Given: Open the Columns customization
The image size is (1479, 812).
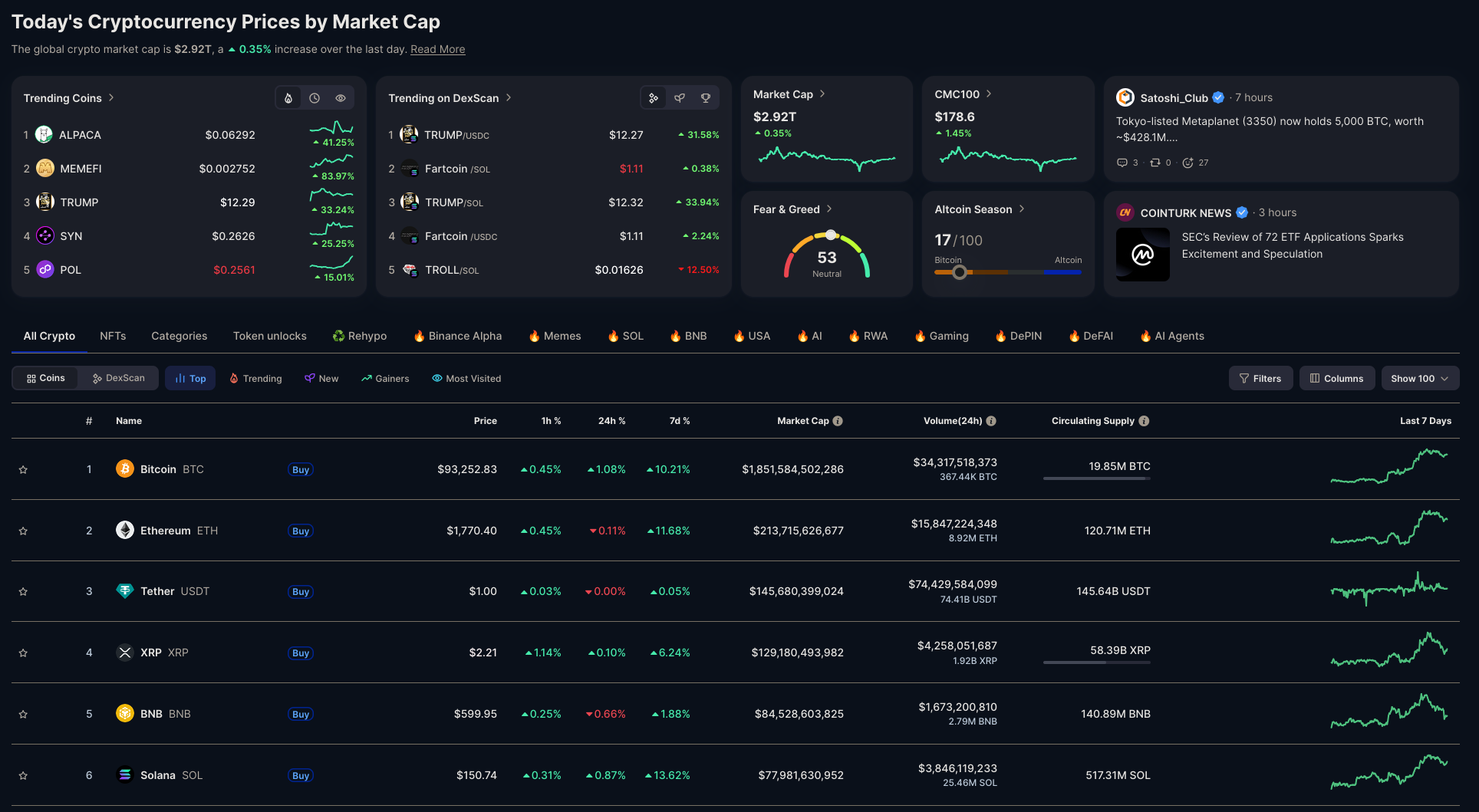Looking at the screenshot, I should tap(1337, 378).
